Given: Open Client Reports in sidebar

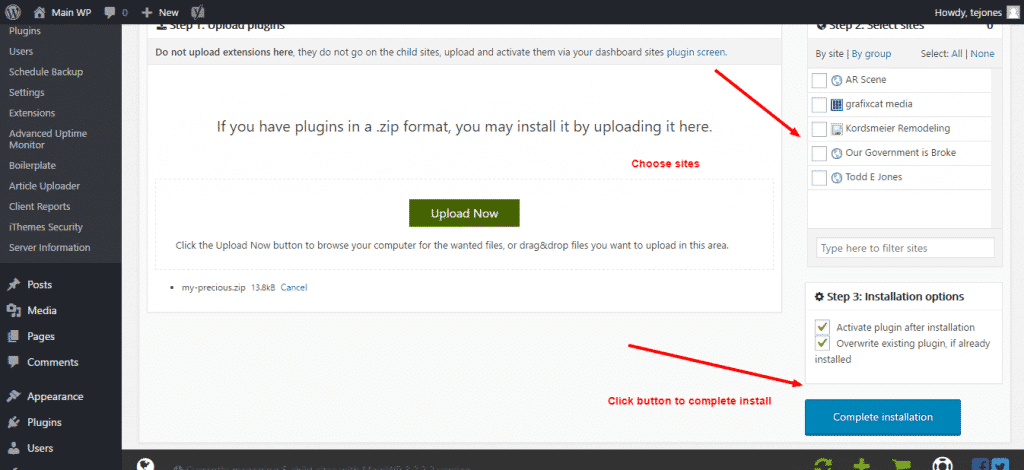Looking at the screenshot, I should (x=40, y=206).
